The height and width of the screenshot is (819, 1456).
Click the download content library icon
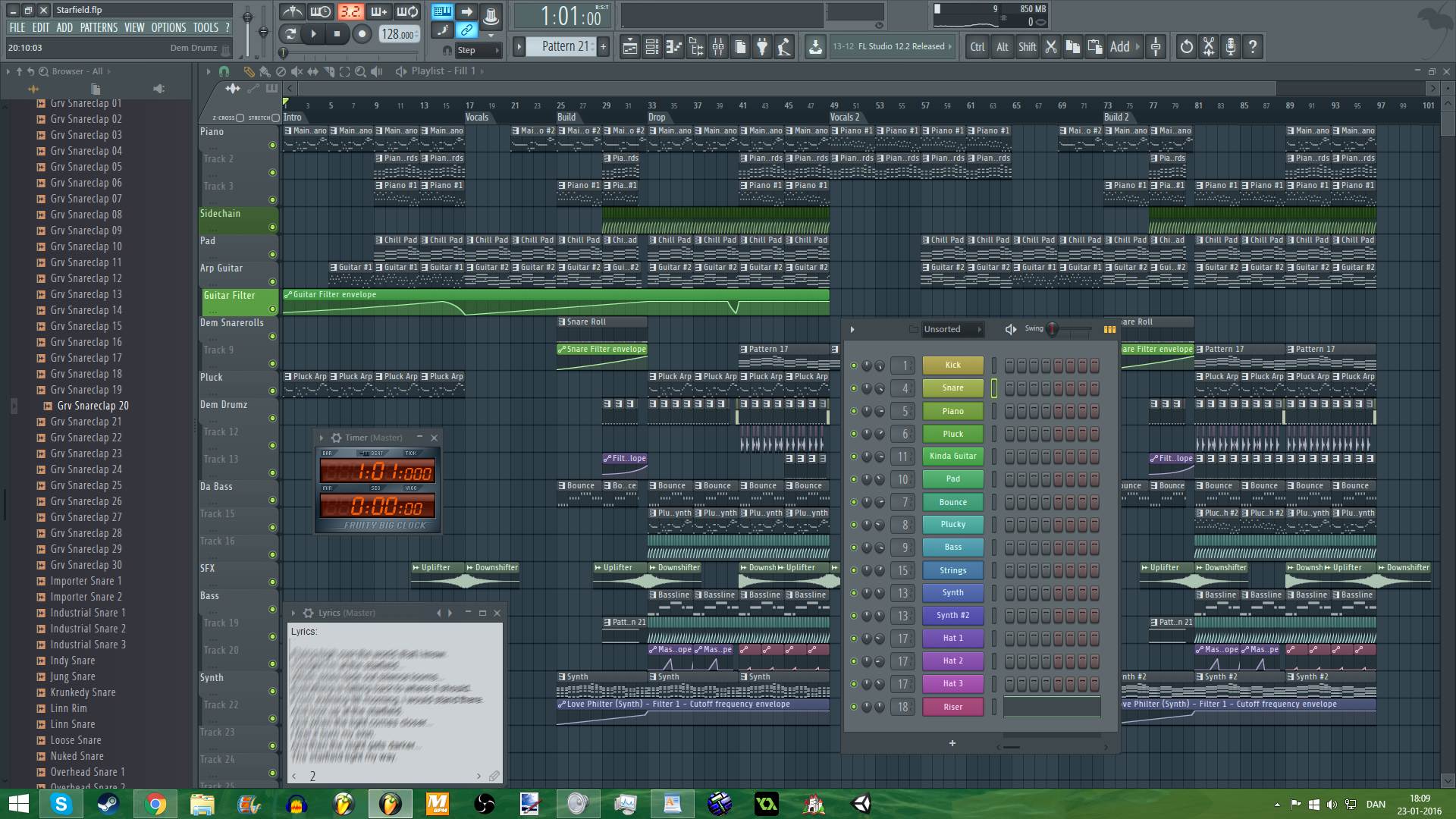click(x=815, y=47)
